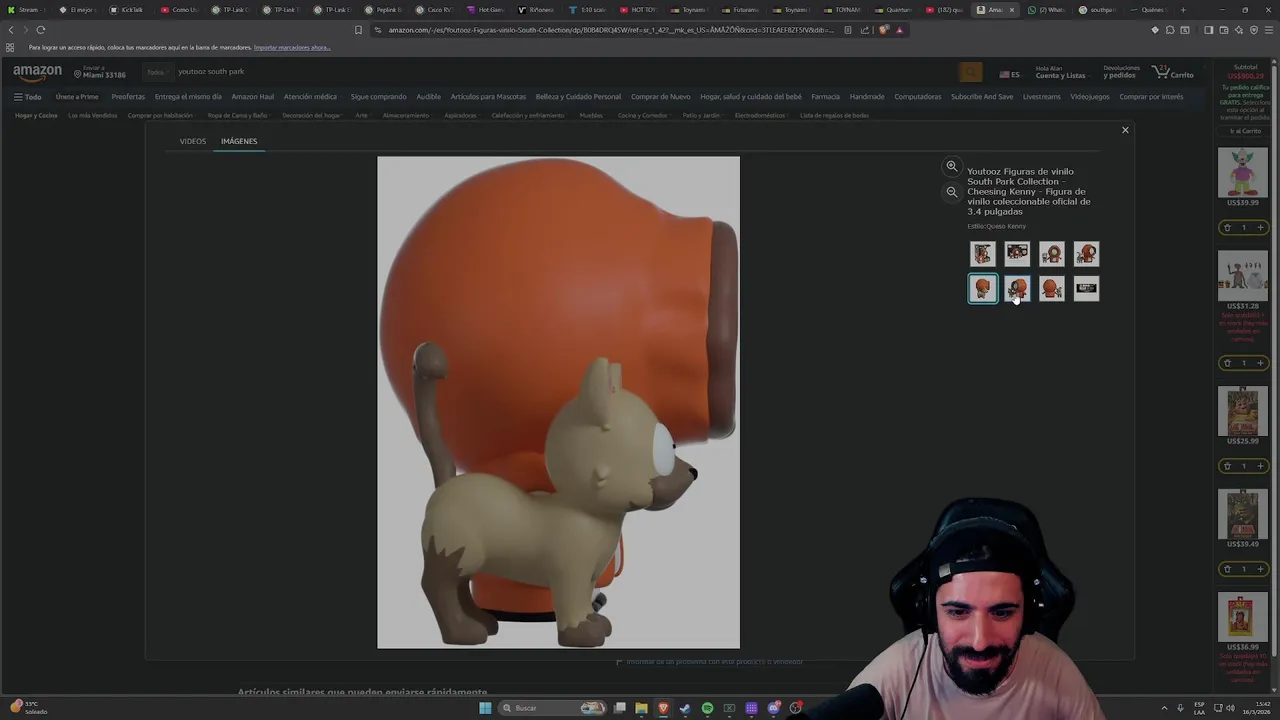This screenshot has width=1280, height=720.
Task: Click Importar marcadores ahora link
Action: (291, 47)
